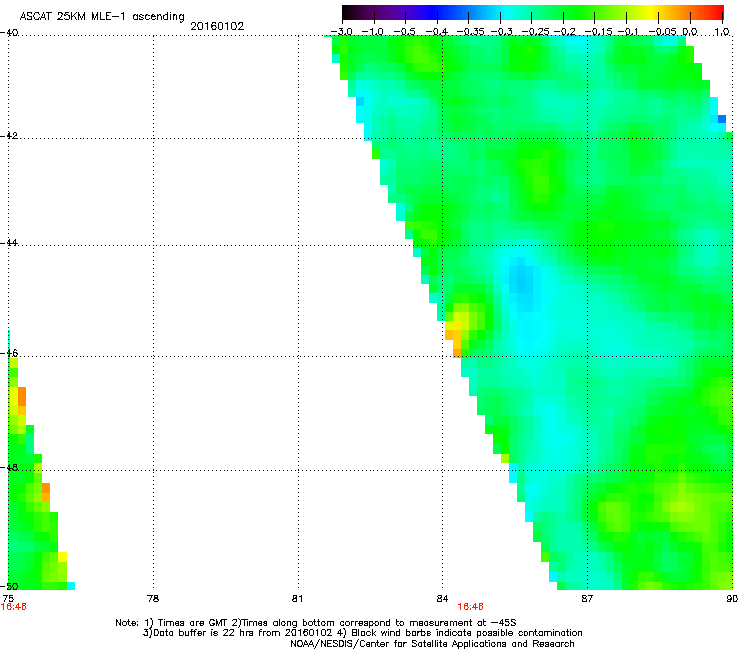Click the red "16:46" time beneath longitude 84
Viewport: 740px width, 650px height.
point(471,607)
